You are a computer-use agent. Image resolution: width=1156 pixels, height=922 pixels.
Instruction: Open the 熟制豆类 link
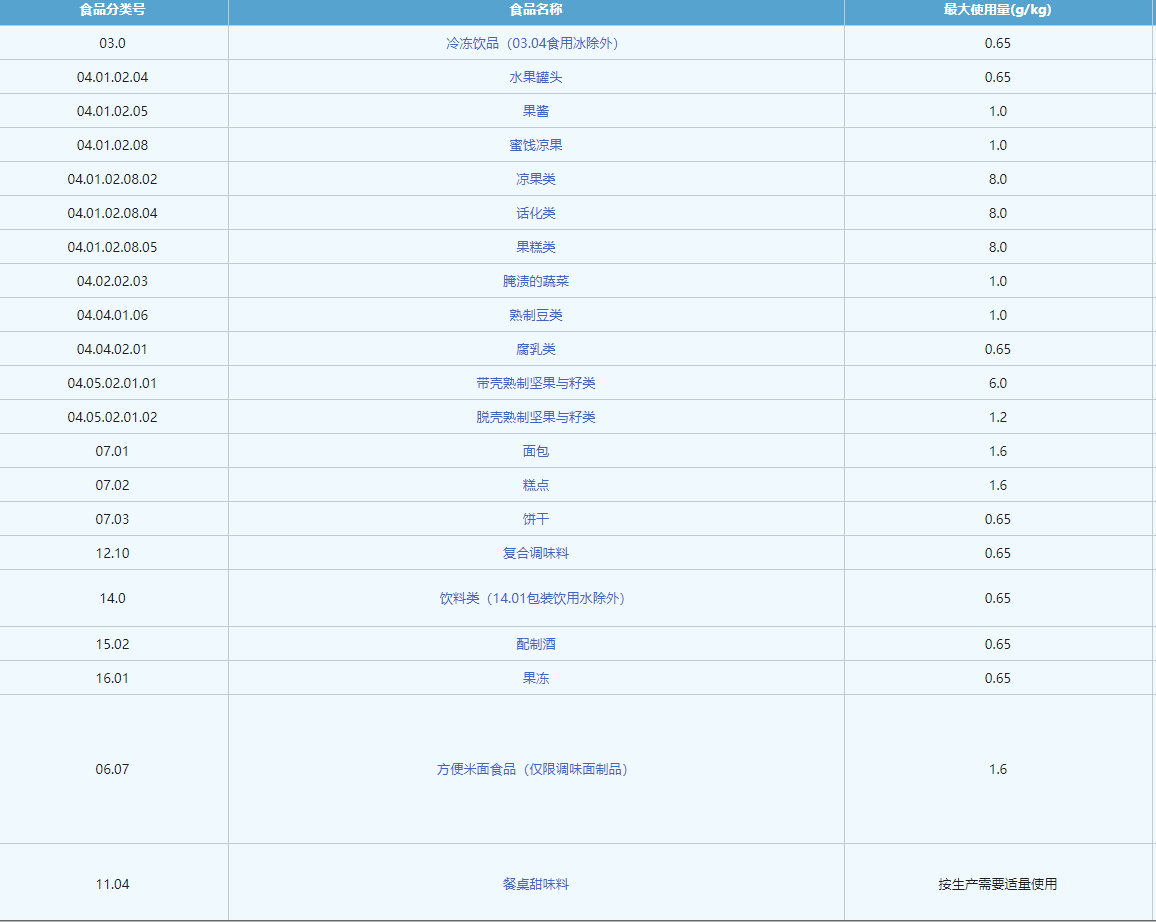535,315
